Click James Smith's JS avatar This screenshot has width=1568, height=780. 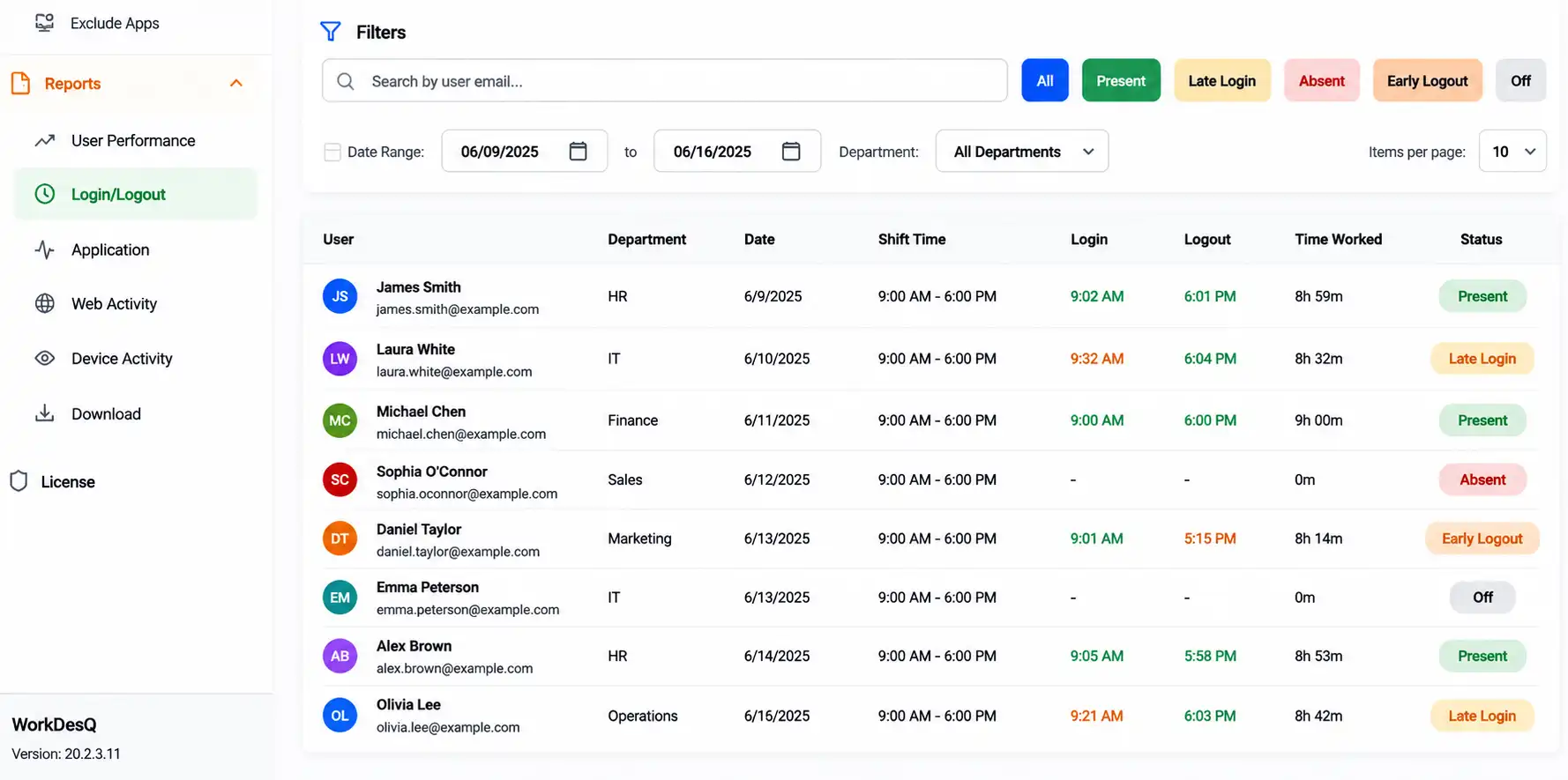pos(340,296)
